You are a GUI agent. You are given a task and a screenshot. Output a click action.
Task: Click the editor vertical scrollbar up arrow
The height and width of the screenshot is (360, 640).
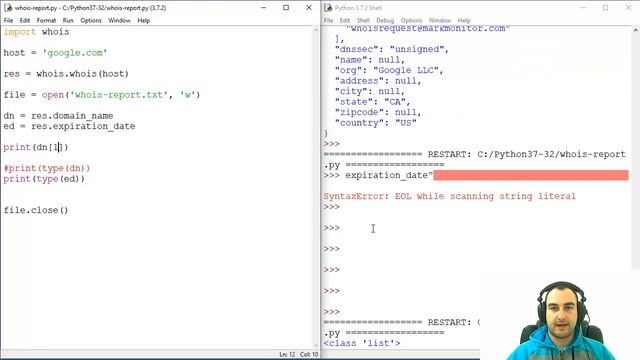(316, 30)
